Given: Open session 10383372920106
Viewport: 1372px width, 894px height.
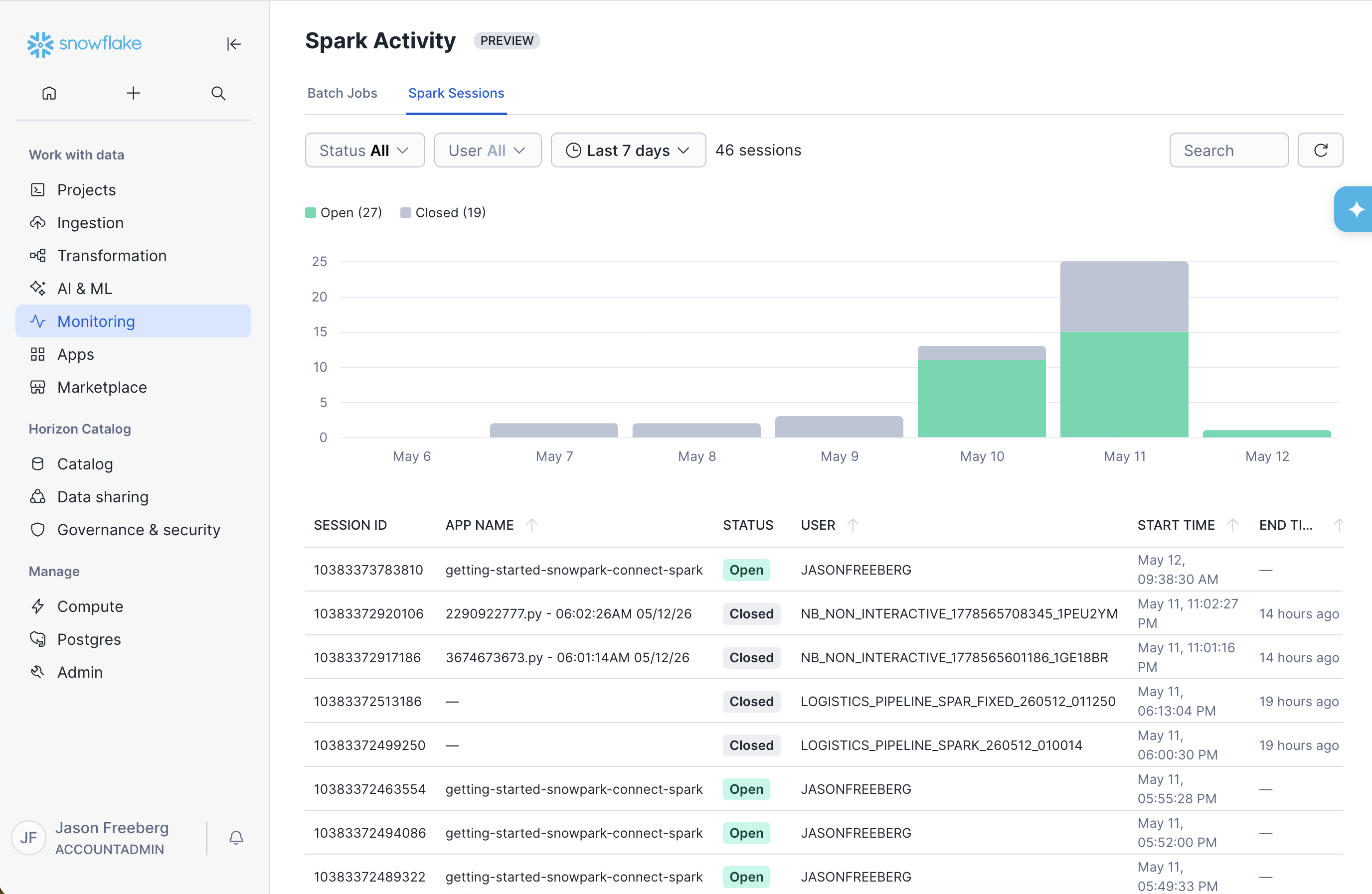Looking at the screenshot, I should click(368, 613).
